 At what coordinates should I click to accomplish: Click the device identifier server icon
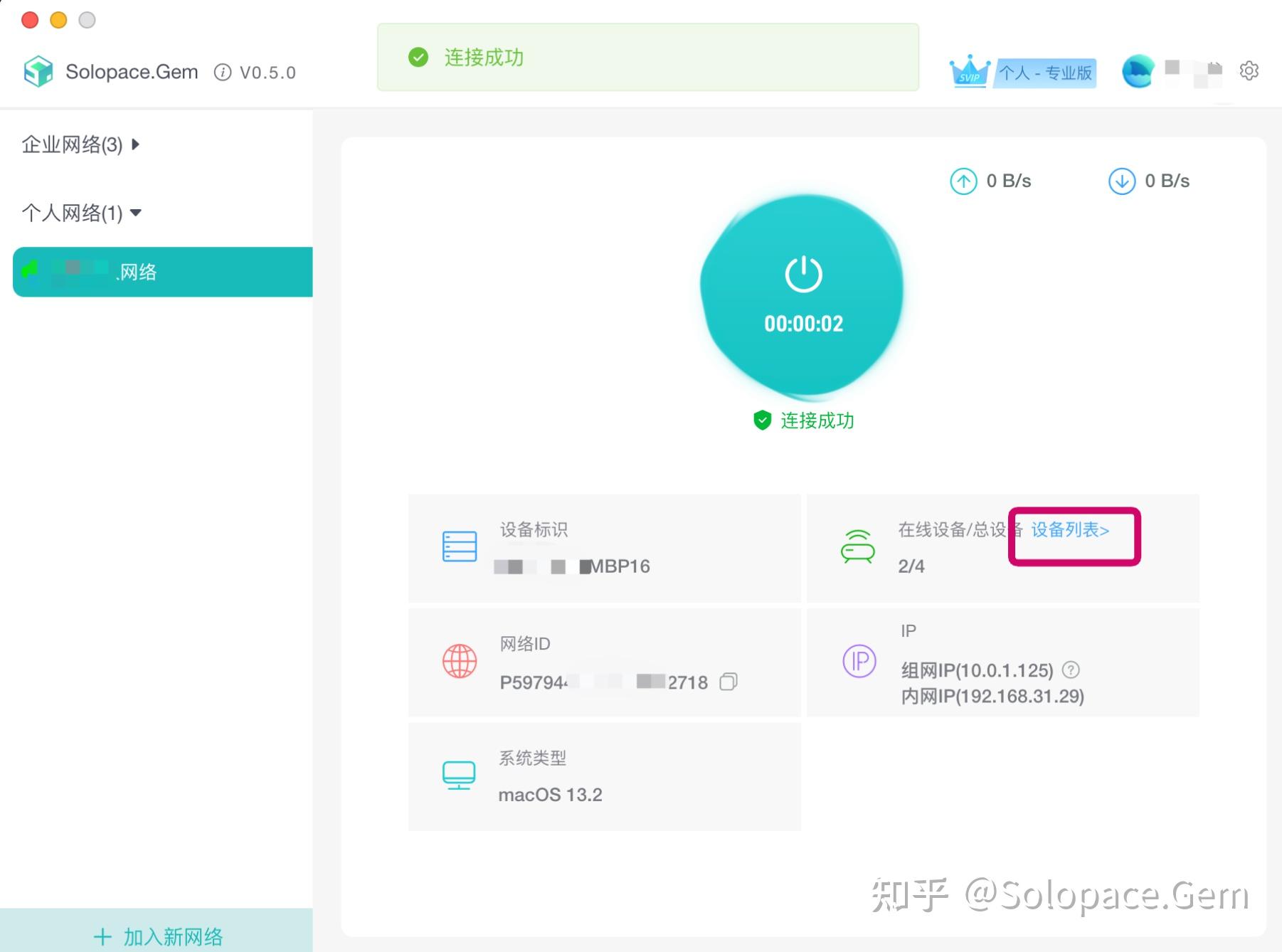(x=460, y=546)
